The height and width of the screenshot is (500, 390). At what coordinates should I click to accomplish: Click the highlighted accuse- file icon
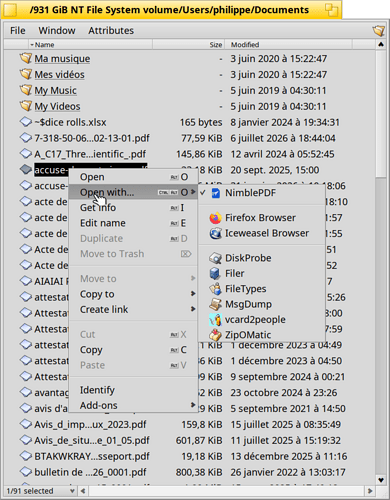(26, 170)
